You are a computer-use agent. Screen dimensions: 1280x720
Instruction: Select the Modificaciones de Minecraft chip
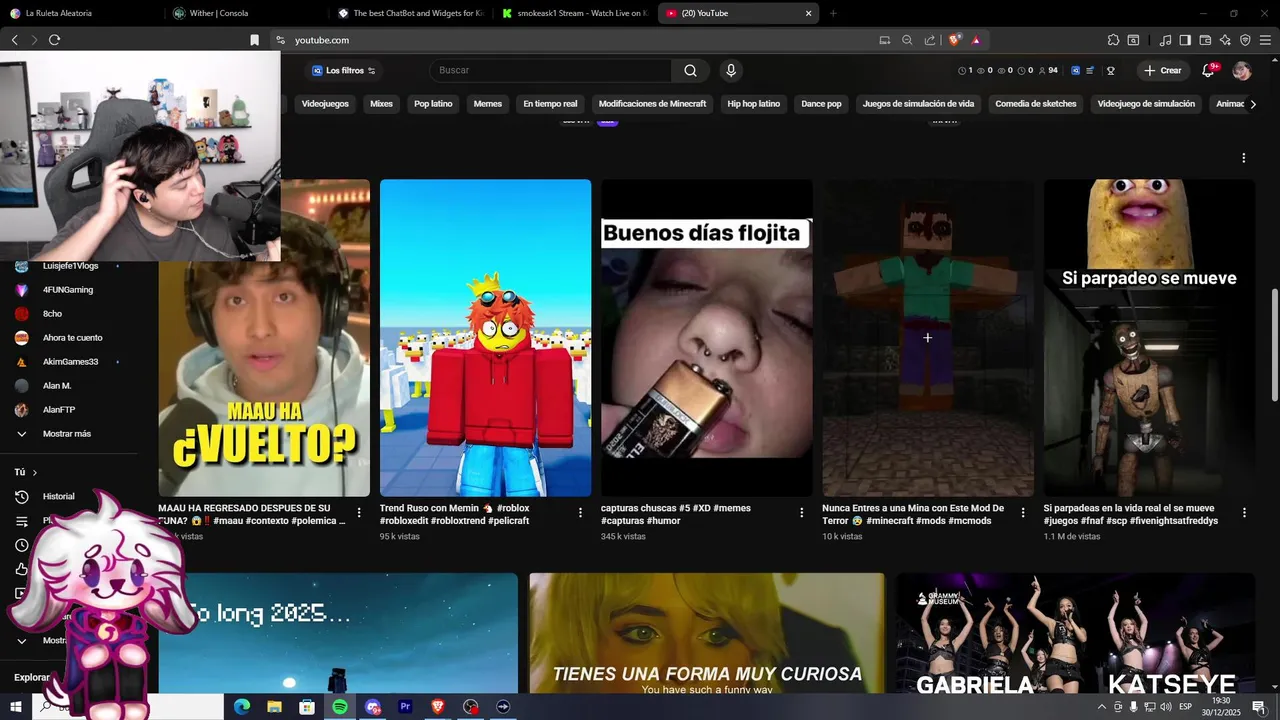click(x=652, y=104)
